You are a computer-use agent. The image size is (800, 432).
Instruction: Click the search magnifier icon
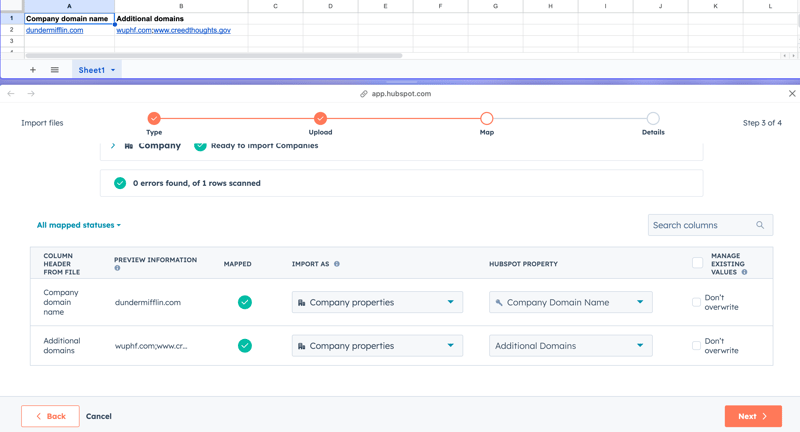point(760,225)
